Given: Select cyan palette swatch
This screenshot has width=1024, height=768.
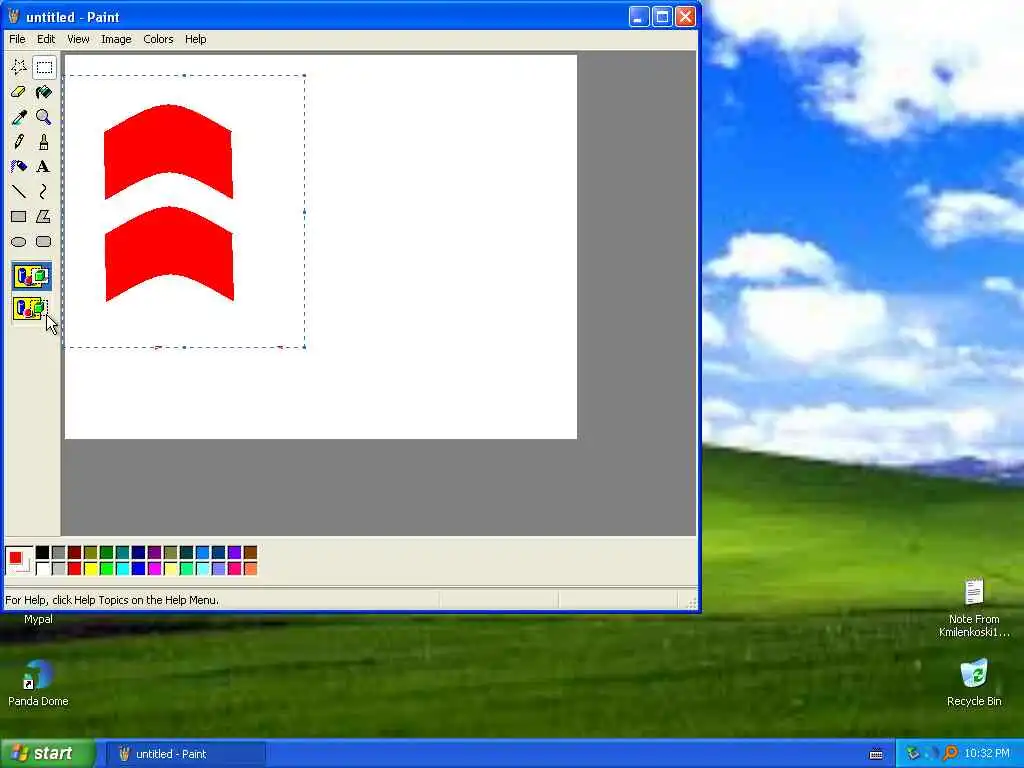Looking at the screenshot, I should point(123,569).
